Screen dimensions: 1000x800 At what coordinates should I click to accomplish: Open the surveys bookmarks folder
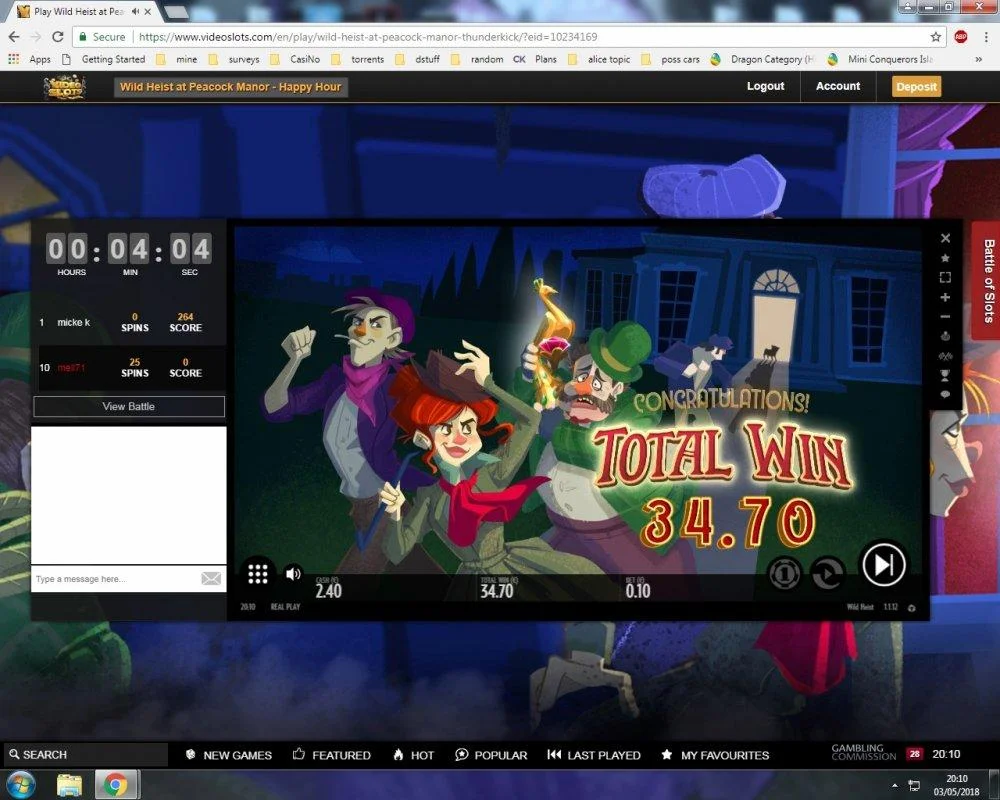[235, 59]
